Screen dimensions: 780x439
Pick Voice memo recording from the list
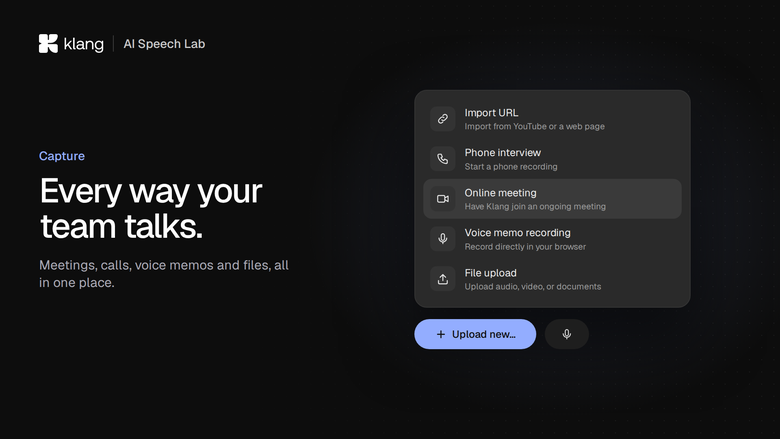pos(552,239)
